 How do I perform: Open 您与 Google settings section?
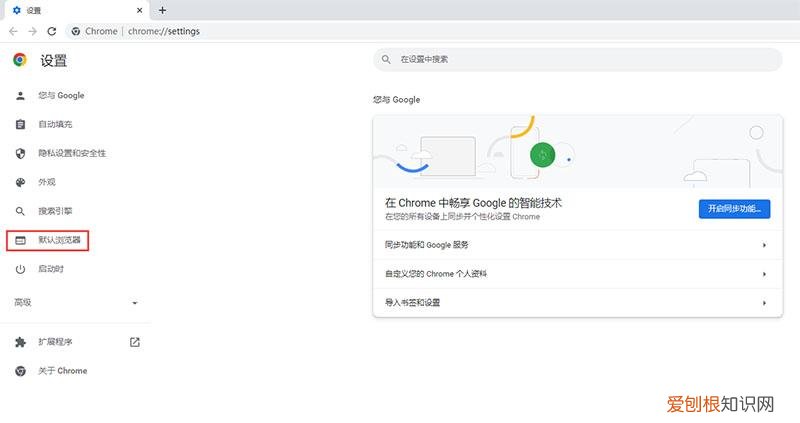[x=61, y=95]
